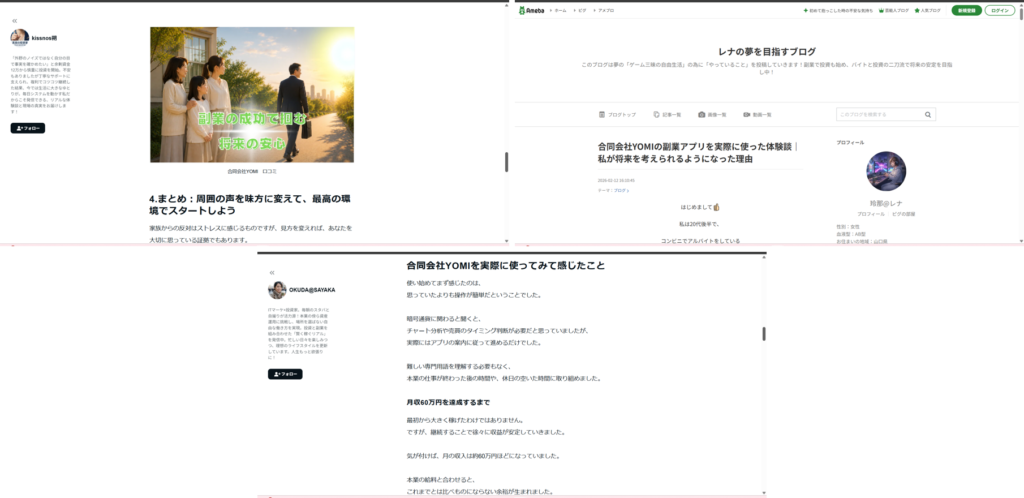Go to the 画像一覧 tab

coord(717,115)
